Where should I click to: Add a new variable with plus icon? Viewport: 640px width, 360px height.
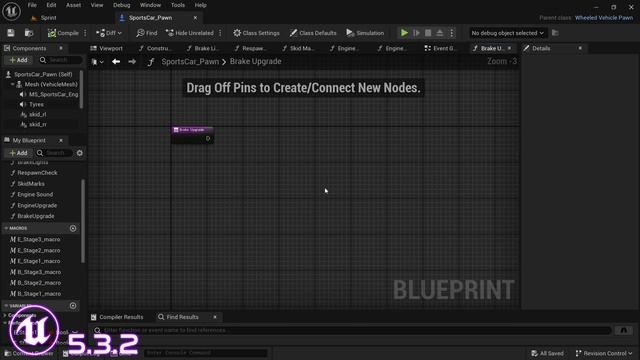[73, 306]
